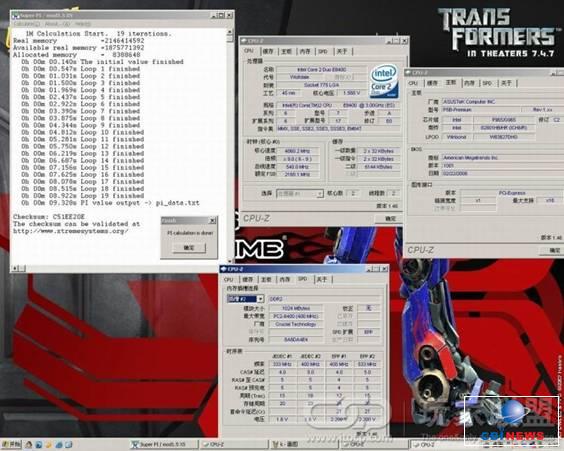The image size is (564, 451).
Task: Close the Finish dialog with its X button
Action: coord(212,220)
